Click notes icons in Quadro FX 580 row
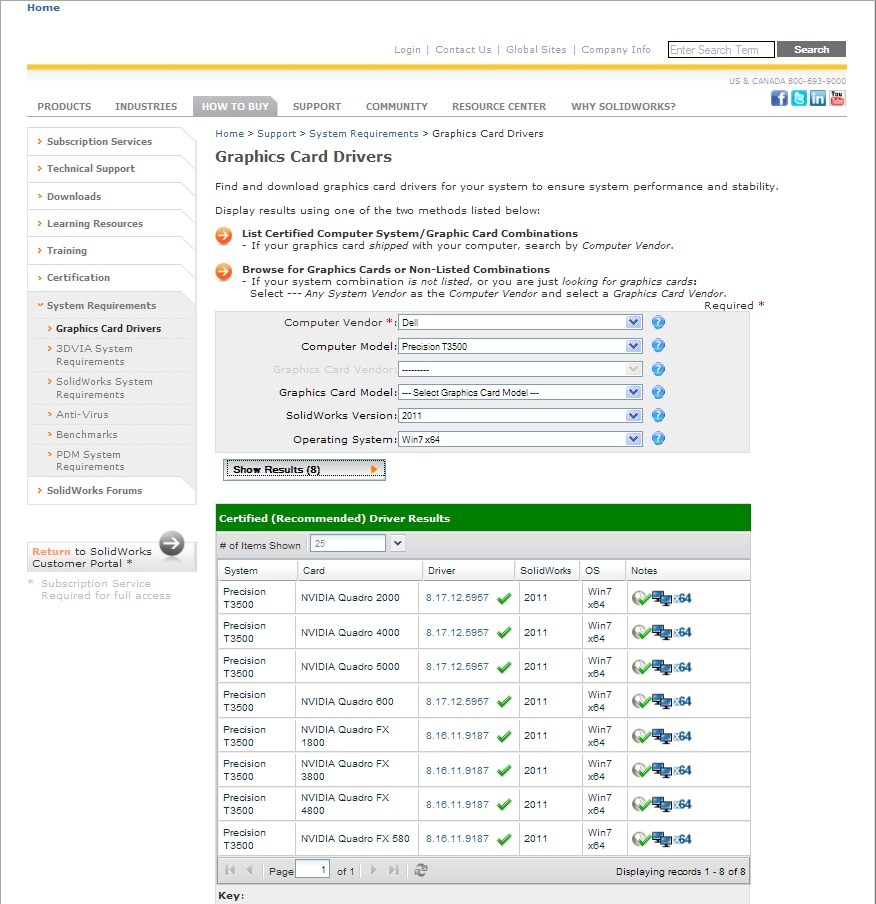 click(661, 839)
